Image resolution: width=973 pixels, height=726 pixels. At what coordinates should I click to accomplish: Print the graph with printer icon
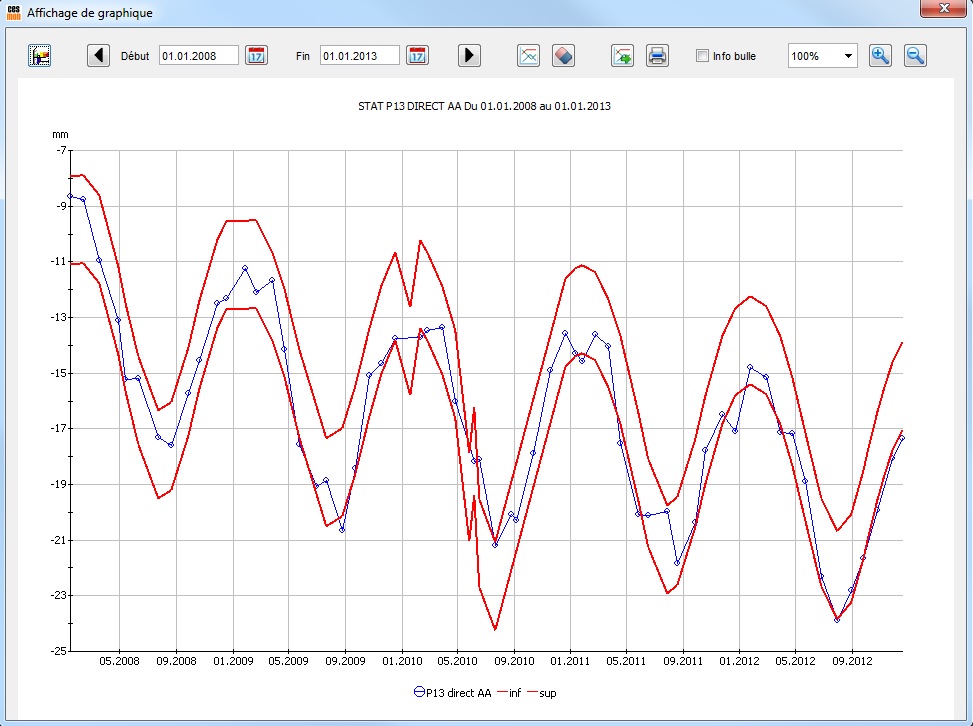click(657, 56)
